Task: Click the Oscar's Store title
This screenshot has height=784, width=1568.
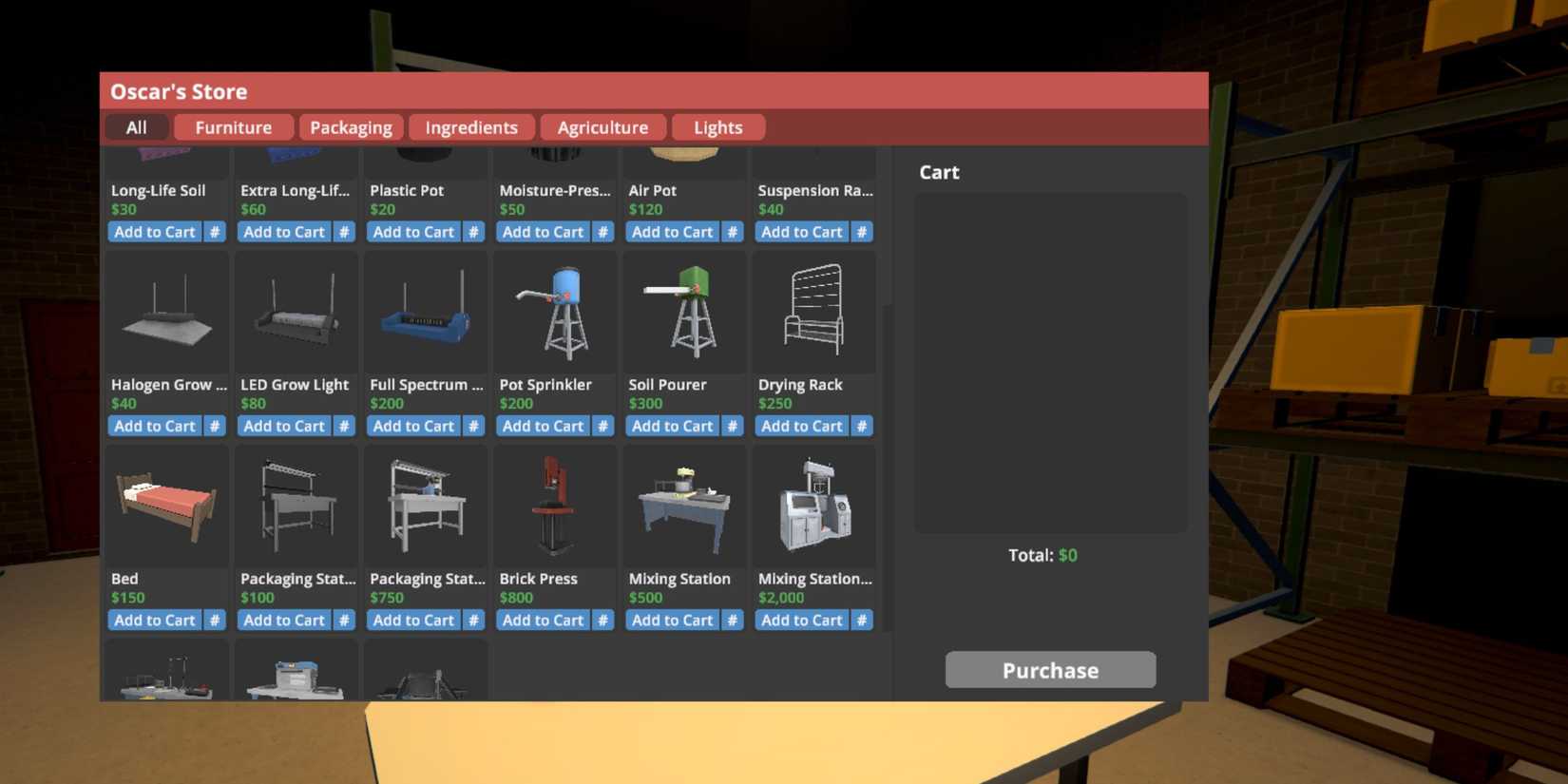Action: (179, 91)
